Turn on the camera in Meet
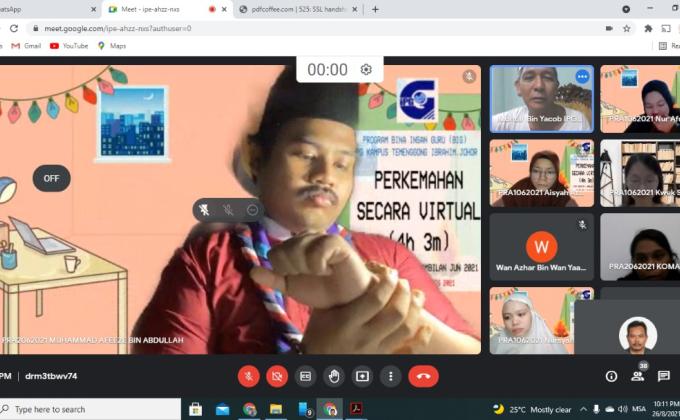Screen dimensions: 680x420 tap(277, 376)
